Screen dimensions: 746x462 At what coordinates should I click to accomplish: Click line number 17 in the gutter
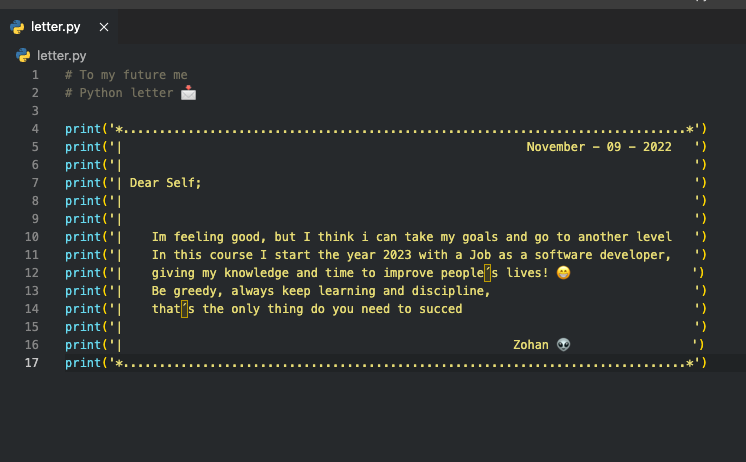pos(31,363)
